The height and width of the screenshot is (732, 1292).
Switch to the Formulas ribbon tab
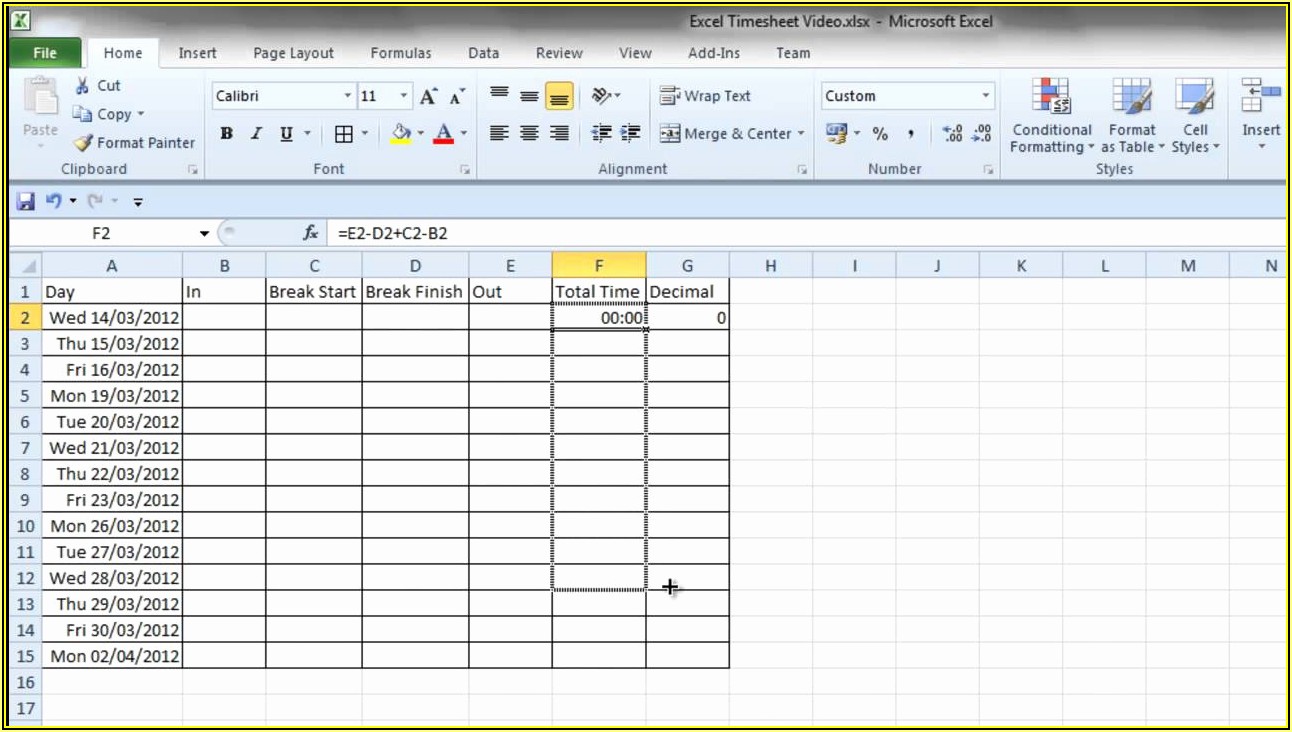[400, 53]
